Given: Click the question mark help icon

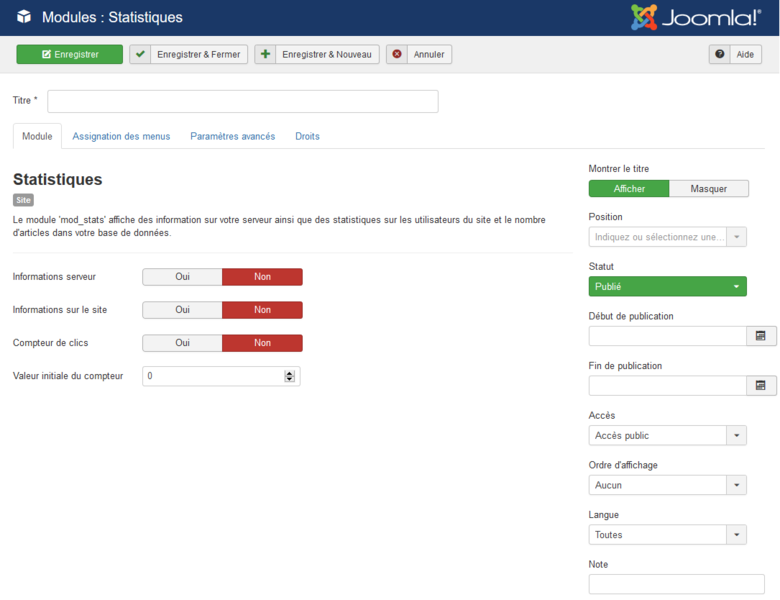Looking at the screenshot, I should [x=719, y=54].
